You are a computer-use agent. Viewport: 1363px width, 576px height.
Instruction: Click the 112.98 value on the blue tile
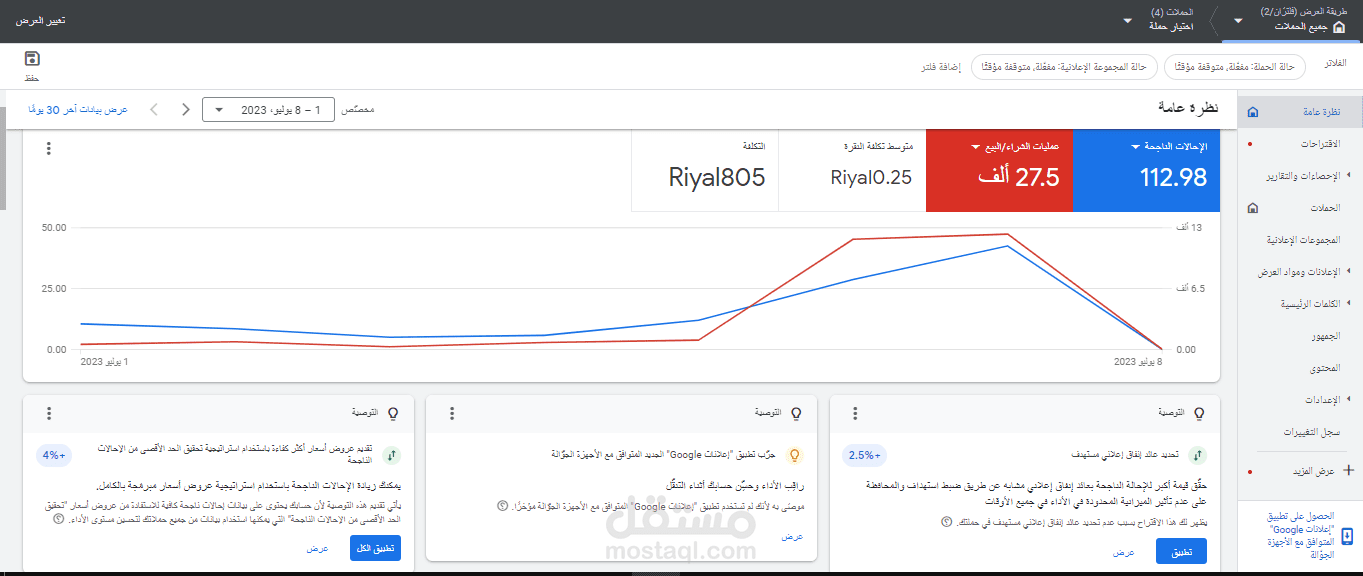[x=1173, y=177]
